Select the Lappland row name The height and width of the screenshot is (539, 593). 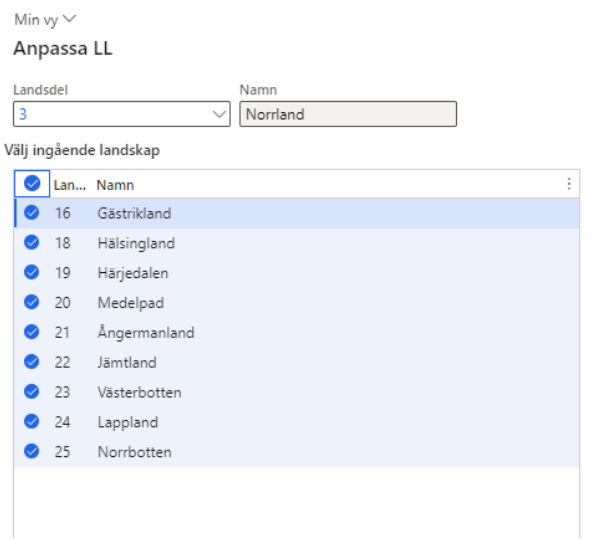[x=127, y=423]
